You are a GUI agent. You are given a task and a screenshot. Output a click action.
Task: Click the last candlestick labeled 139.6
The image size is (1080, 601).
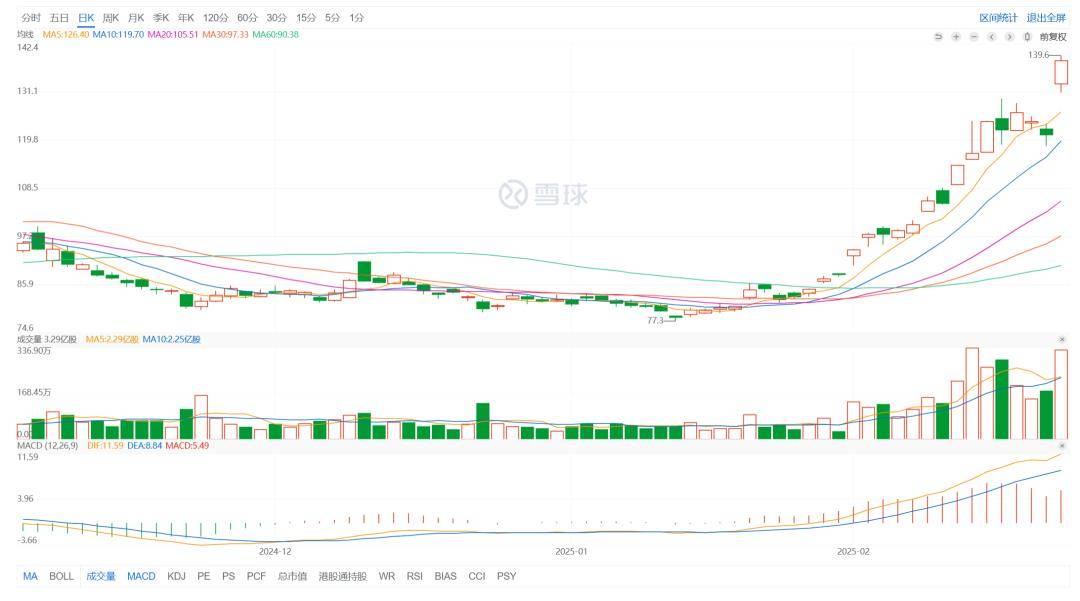coord(1061,72)
